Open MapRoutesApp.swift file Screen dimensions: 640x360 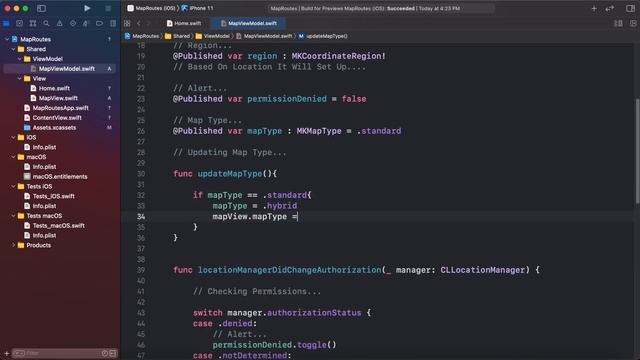[x=60, y=108]
